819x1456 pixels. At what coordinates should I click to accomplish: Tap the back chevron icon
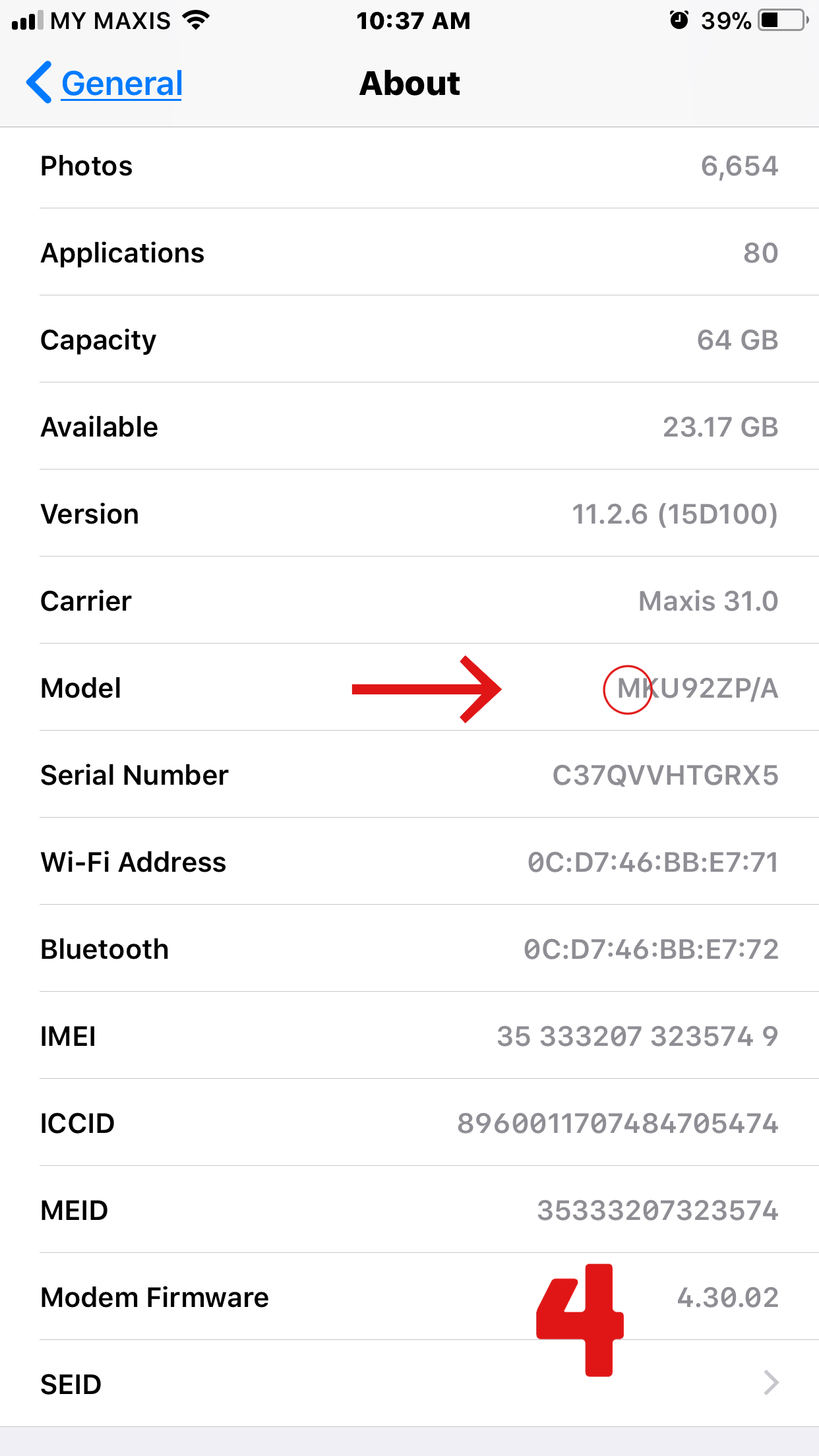[x=39, y=82]
